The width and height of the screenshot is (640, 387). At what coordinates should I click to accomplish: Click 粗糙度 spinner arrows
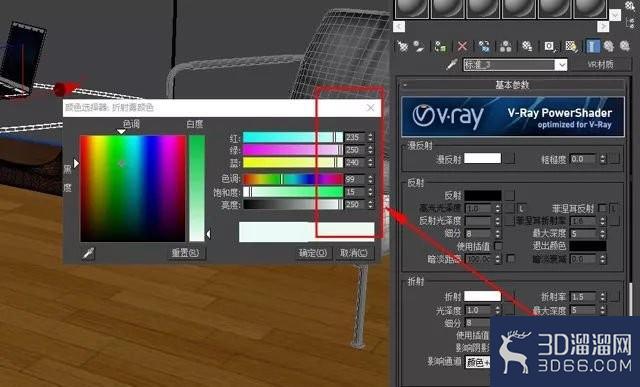tap(603, 159)
